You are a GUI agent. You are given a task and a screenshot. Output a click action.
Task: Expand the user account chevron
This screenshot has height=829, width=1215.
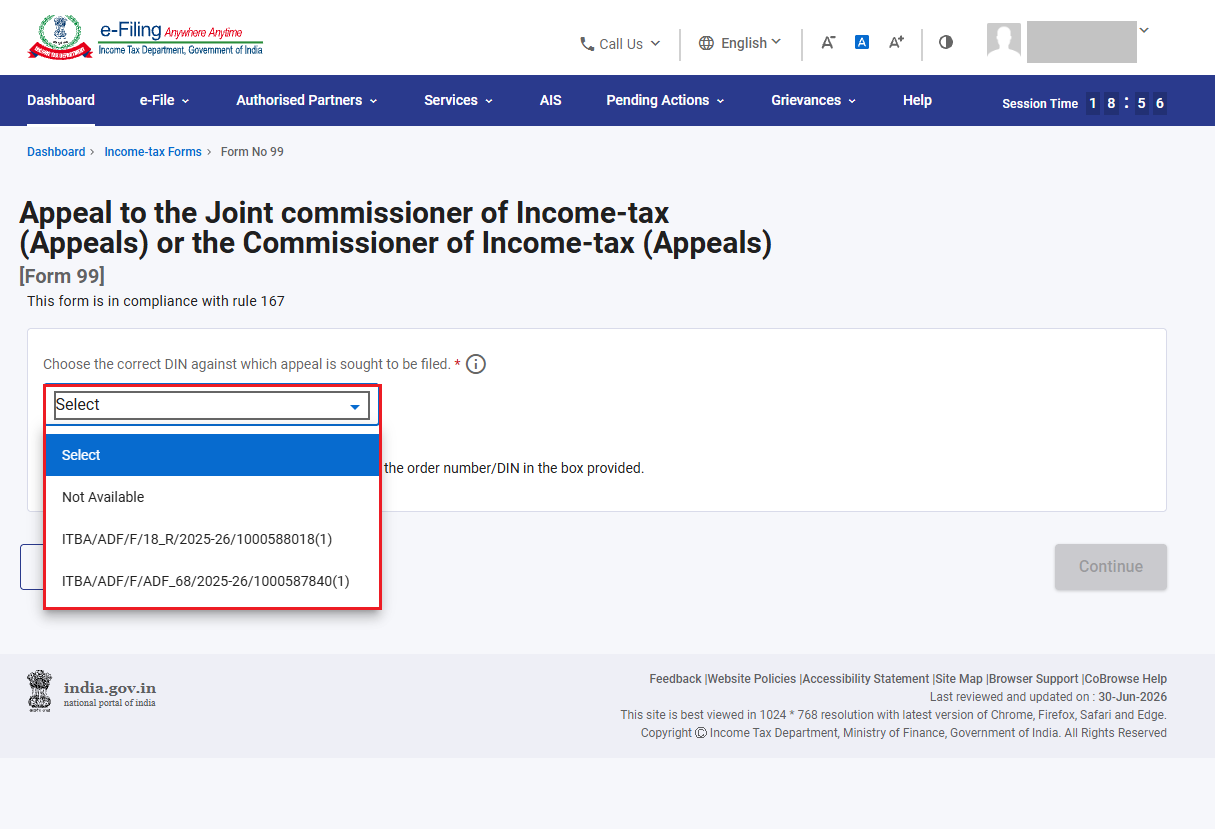click(1144, 30)
